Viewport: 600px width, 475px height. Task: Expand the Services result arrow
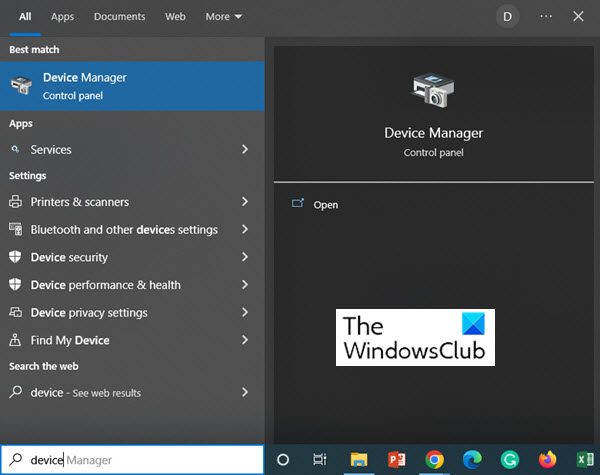click(x=245, y=150)
